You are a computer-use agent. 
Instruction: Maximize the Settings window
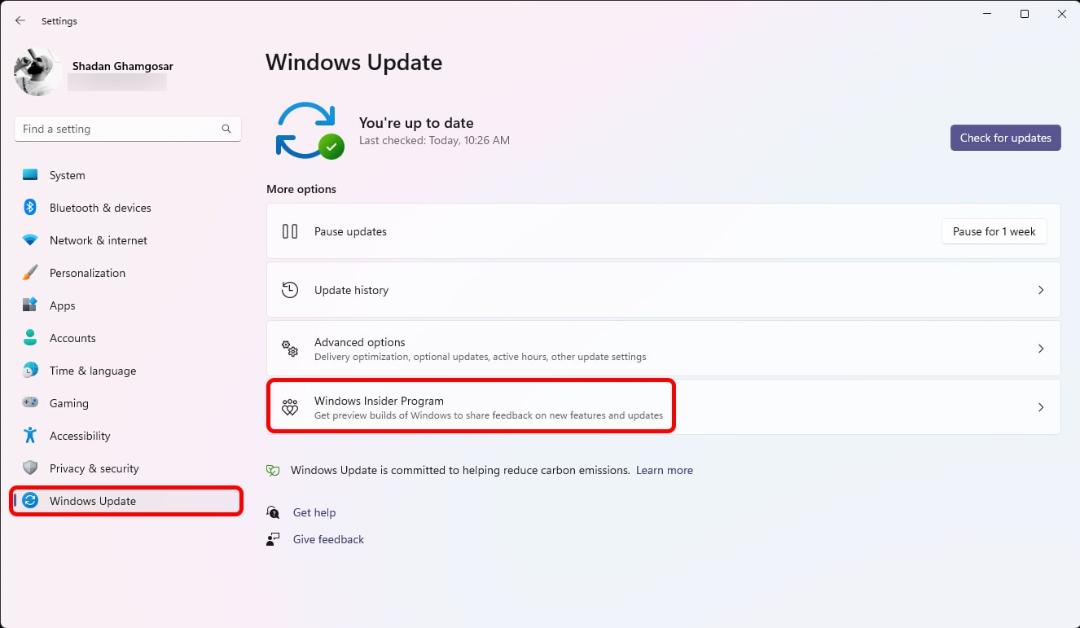pos(1024,14)
